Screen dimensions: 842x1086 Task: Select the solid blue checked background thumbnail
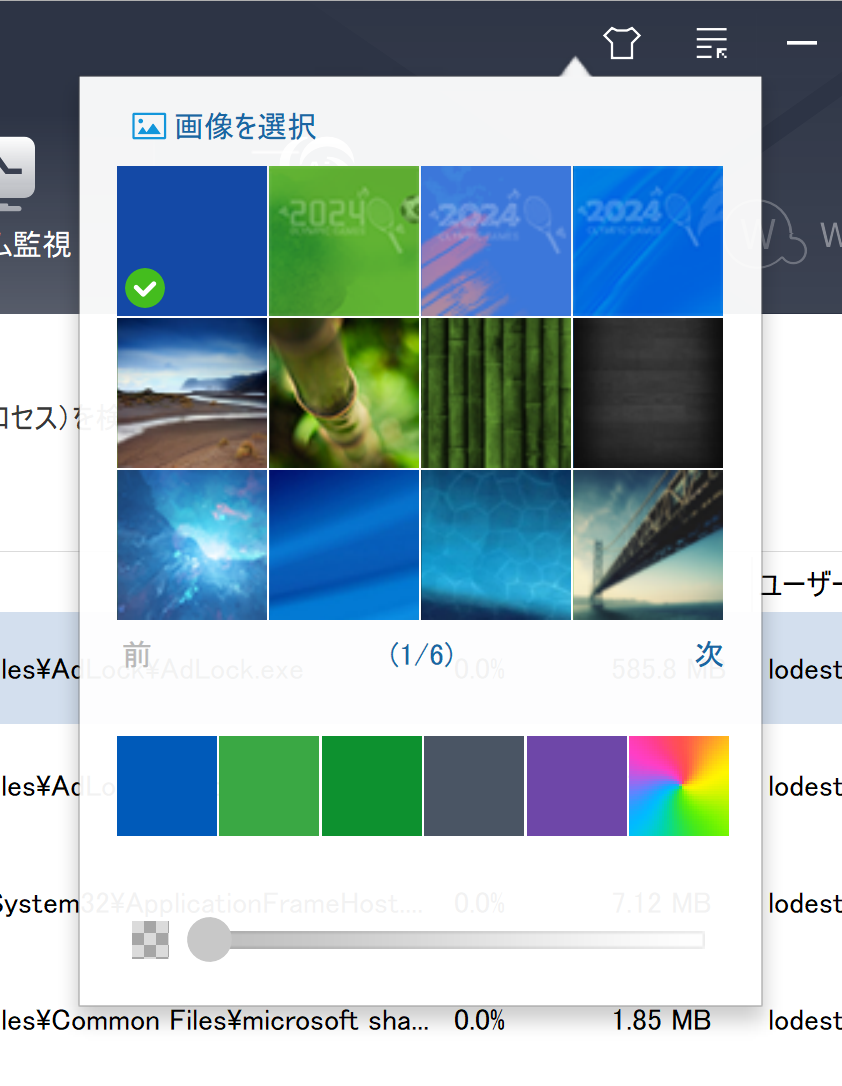tap(192, 240)
